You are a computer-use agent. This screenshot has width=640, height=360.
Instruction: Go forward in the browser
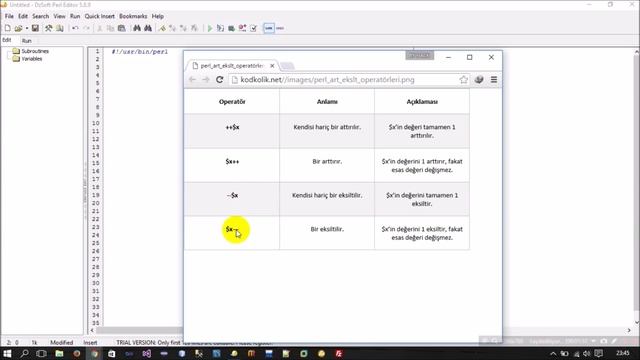[206, 80]
